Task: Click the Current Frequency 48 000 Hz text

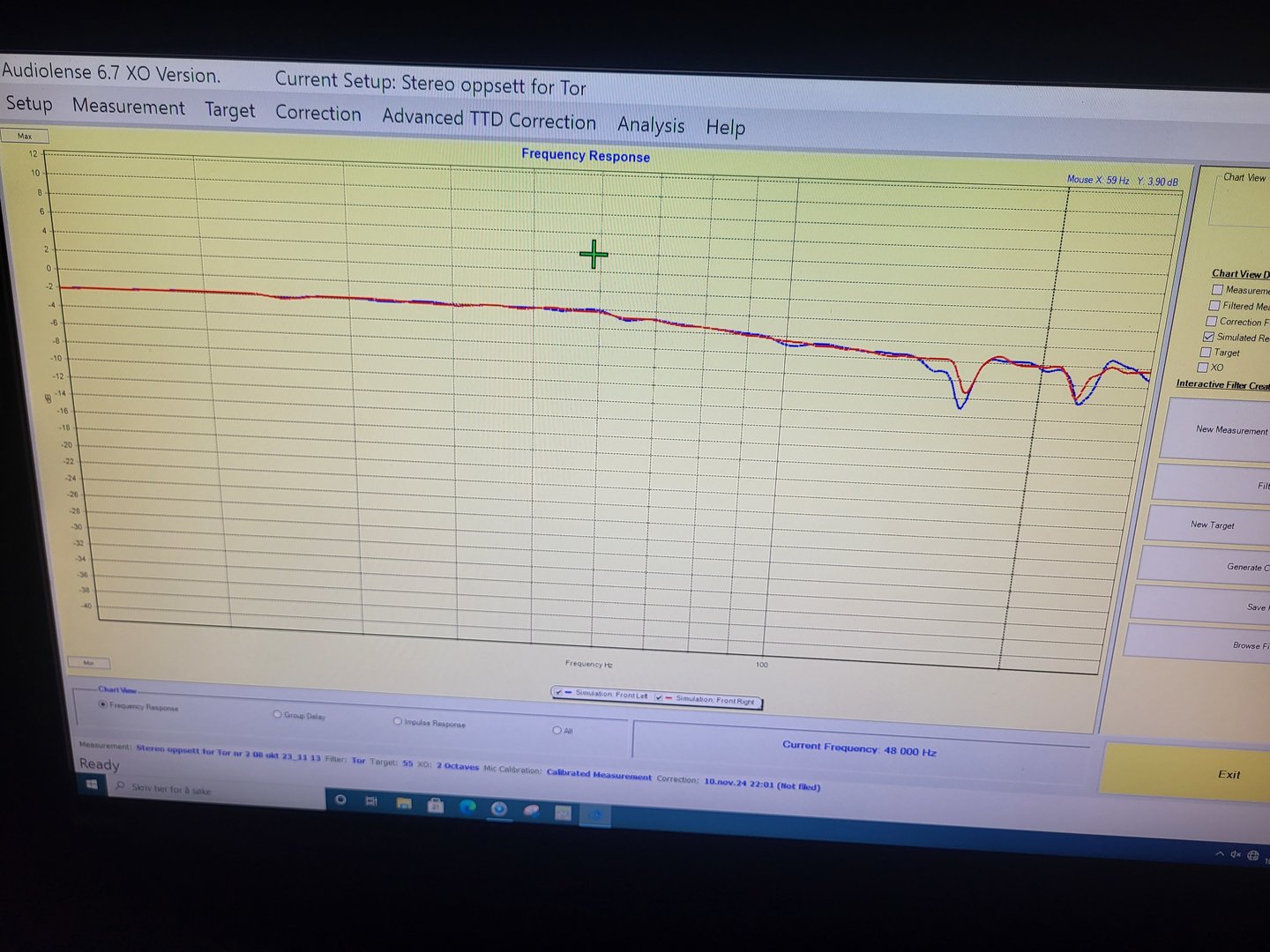Action: pos(859,748)
